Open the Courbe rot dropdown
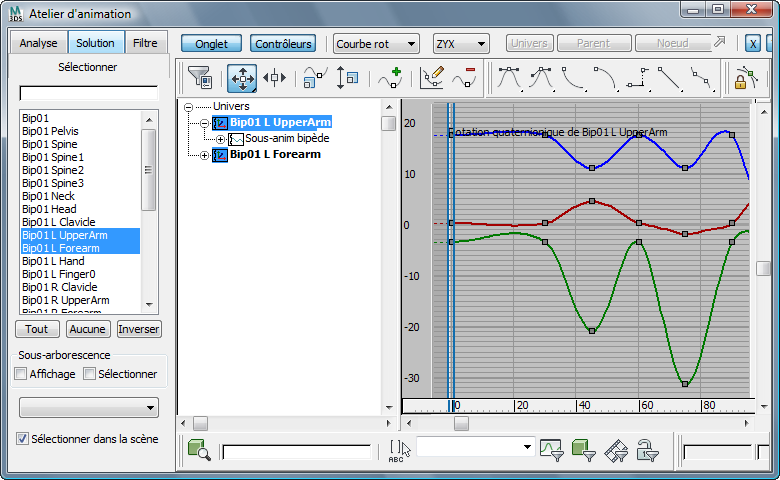Screen dimensions: 780x480 tap(376, 44)
